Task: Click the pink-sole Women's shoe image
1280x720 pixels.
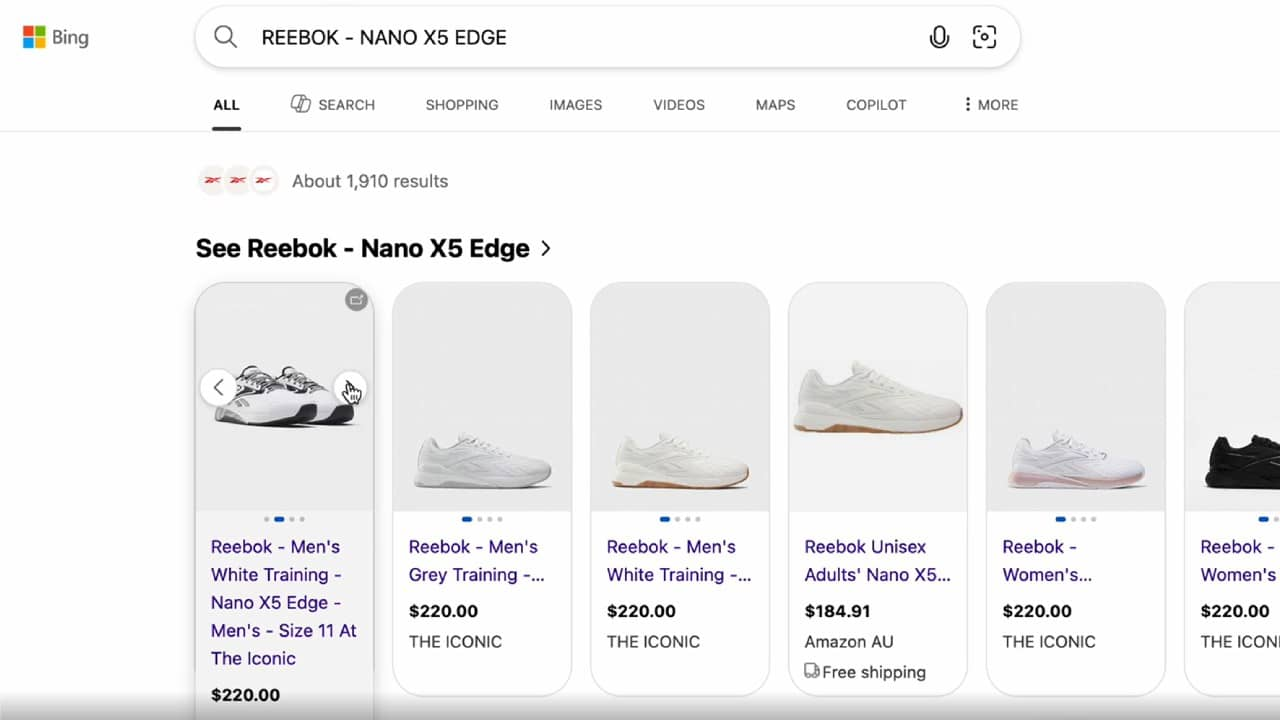Action: (x=1076, y=396)
